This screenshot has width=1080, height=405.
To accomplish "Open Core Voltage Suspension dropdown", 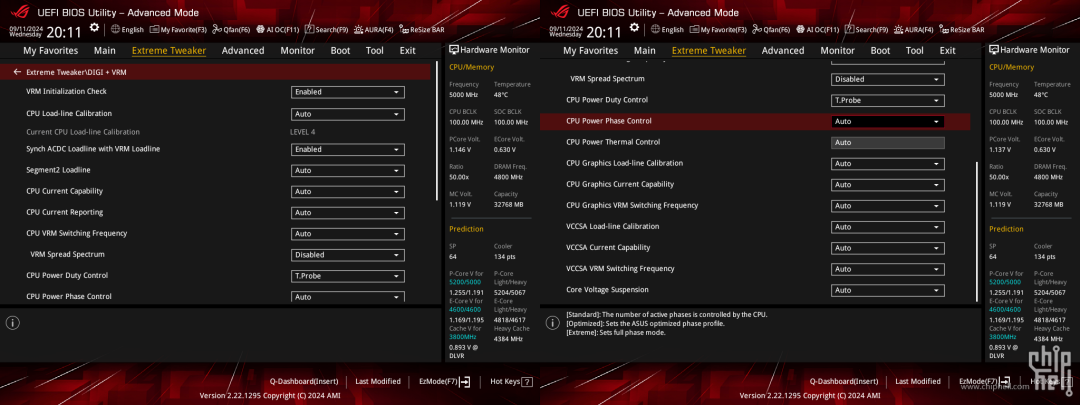I will [888, 290].
